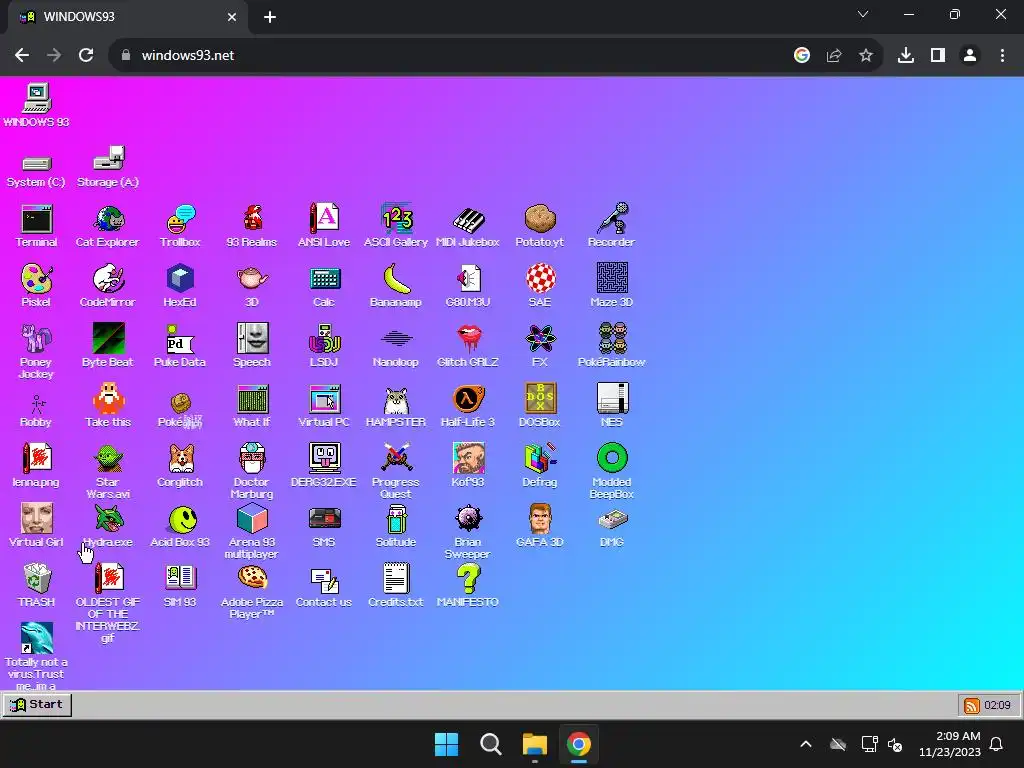Image resolution: width=1024 pixels, height=768 pixels.
Task: Click the RSS feed tray icon
Action: (x=971, y=705)
